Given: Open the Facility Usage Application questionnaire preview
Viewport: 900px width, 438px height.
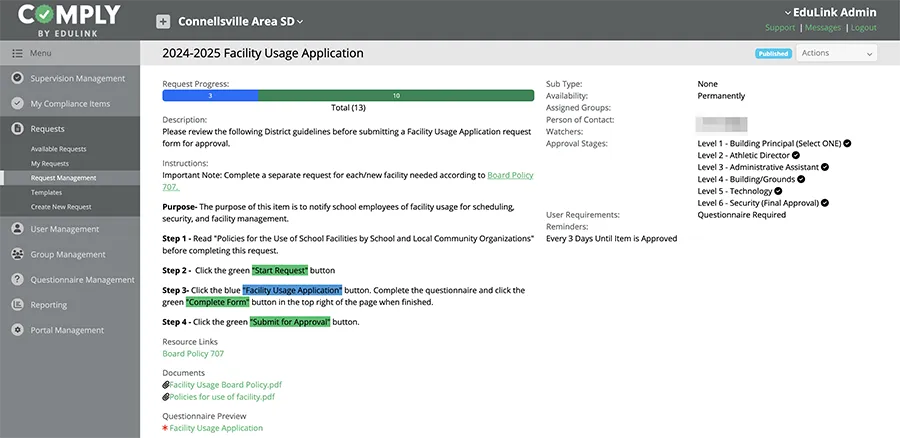Looking at the screenshot, I should 216,428.
